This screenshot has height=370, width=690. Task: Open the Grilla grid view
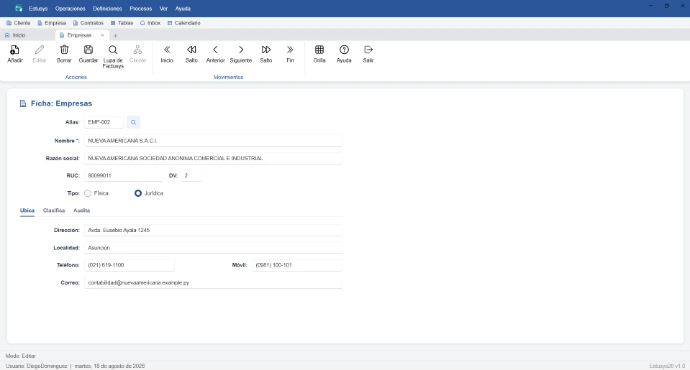coord(319,50)
